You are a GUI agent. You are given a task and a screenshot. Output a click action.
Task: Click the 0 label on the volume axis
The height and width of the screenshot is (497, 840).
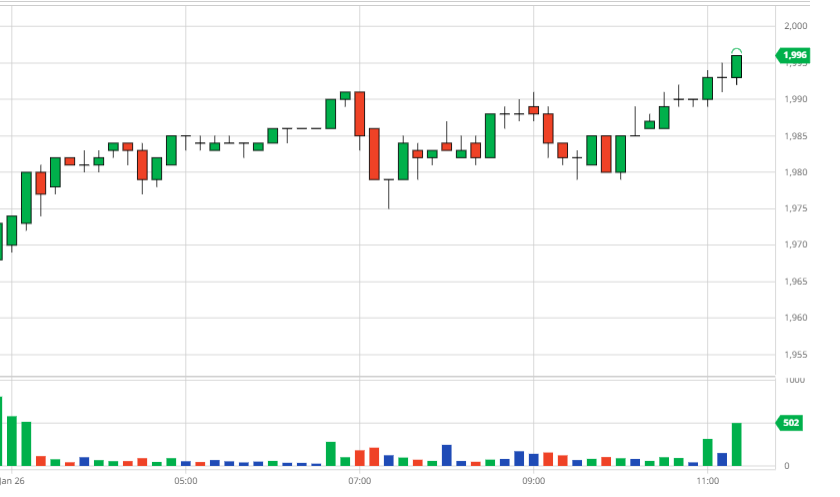click(x=786, y=466)
